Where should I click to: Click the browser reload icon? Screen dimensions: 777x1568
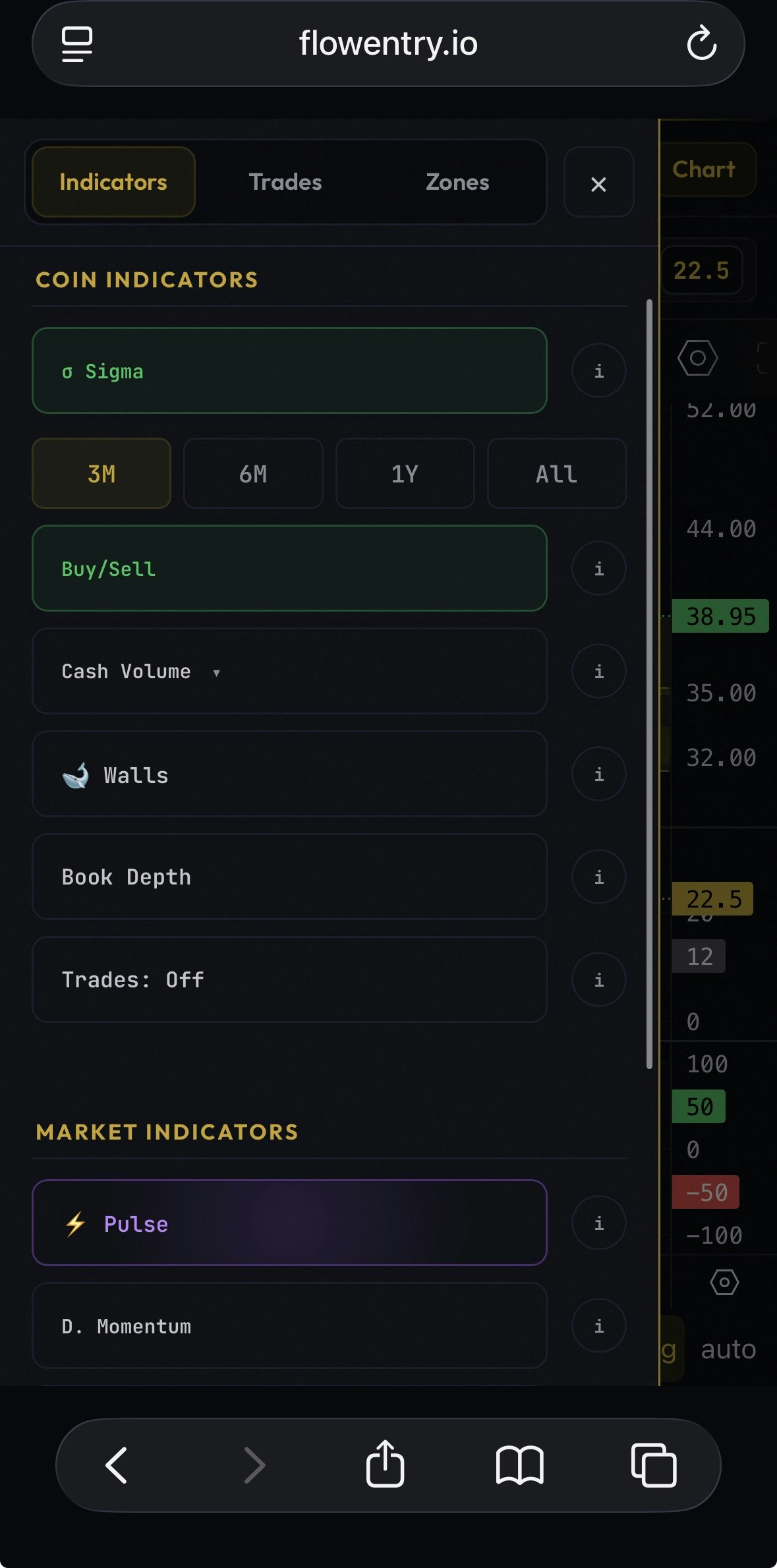coord(701,44)
